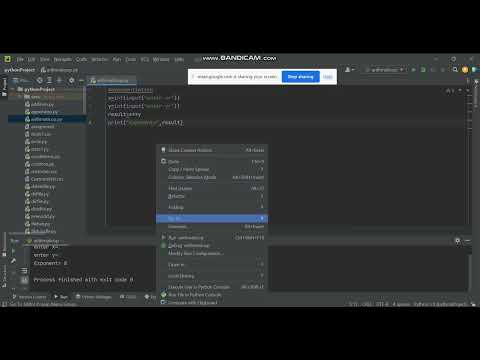This screenshot has height=360, width=480.
Task: Click the Hide link in sharing bar
Action: coord(328,77)
